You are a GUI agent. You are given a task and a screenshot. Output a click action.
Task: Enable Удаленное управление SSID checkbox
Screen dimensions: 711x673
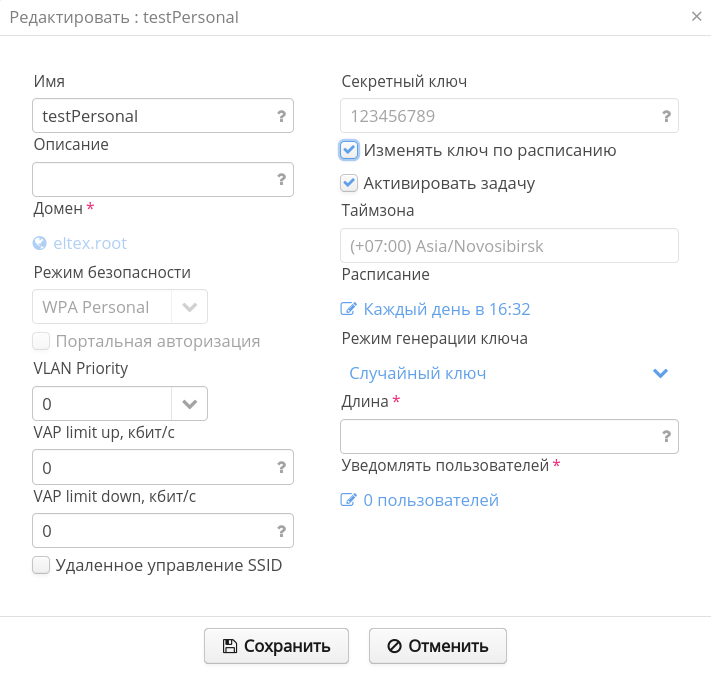(41, 565)
